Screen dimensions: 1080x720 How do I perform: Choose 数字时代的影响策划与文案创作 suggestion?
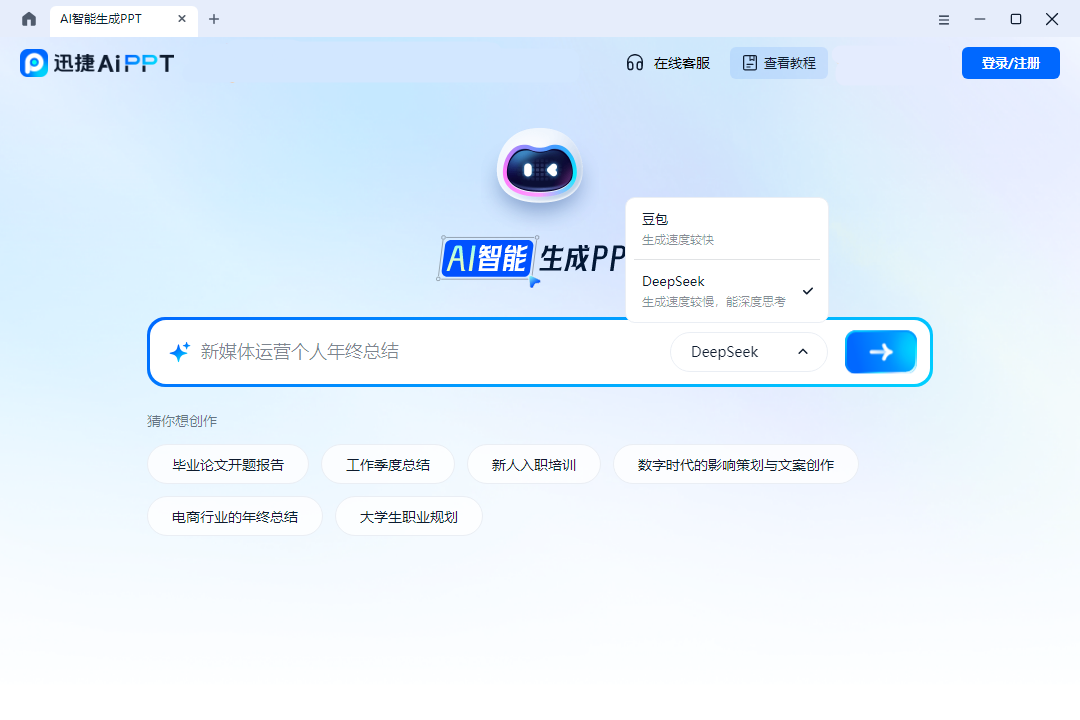(x=736, y=465)
